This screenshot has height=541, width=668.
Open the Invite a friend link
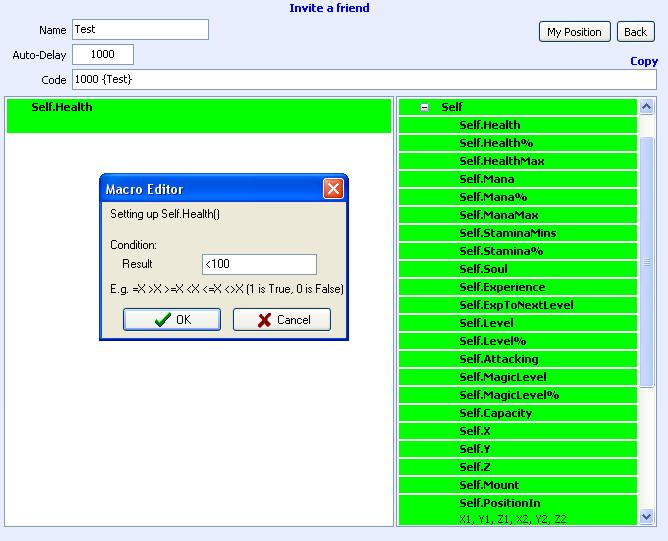pos(329,8)
